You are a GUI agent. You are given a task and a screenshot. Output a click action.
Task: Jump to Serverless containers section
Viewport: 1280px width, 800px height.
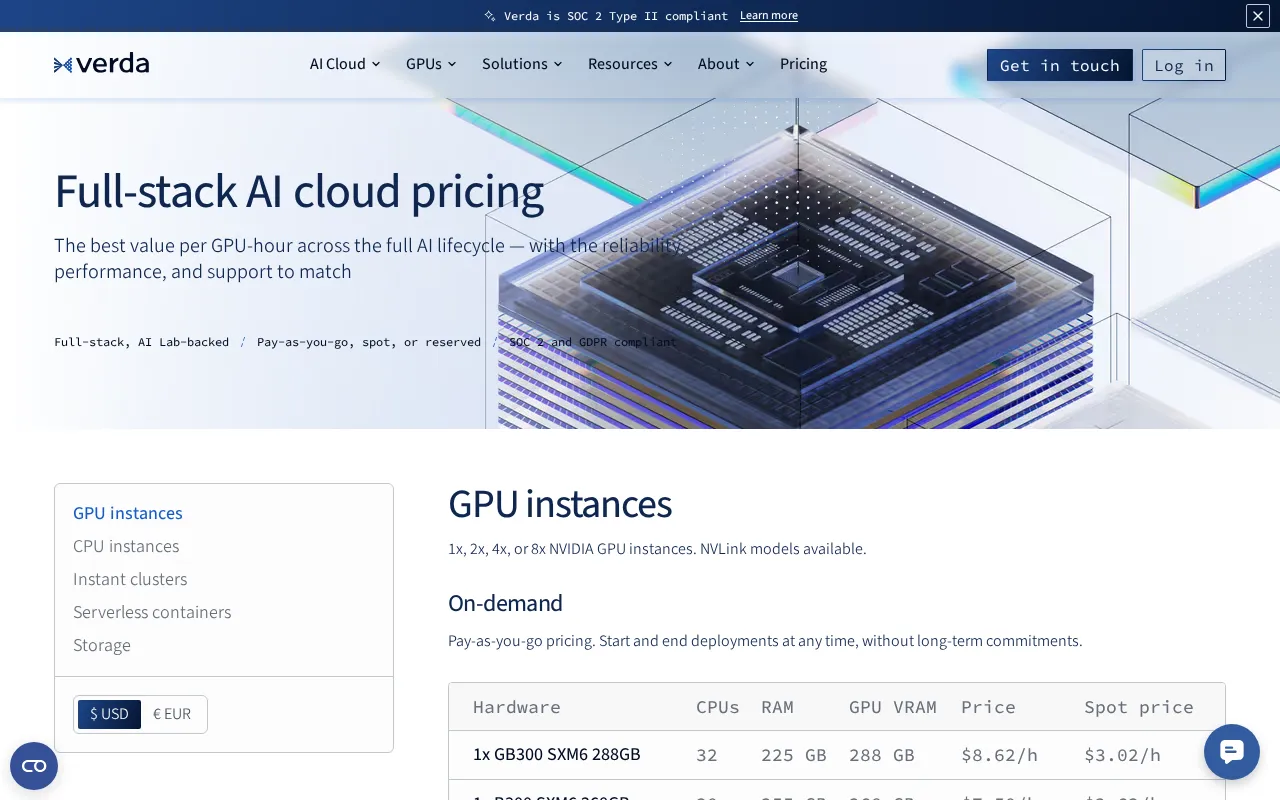click(x=152, y=612)
